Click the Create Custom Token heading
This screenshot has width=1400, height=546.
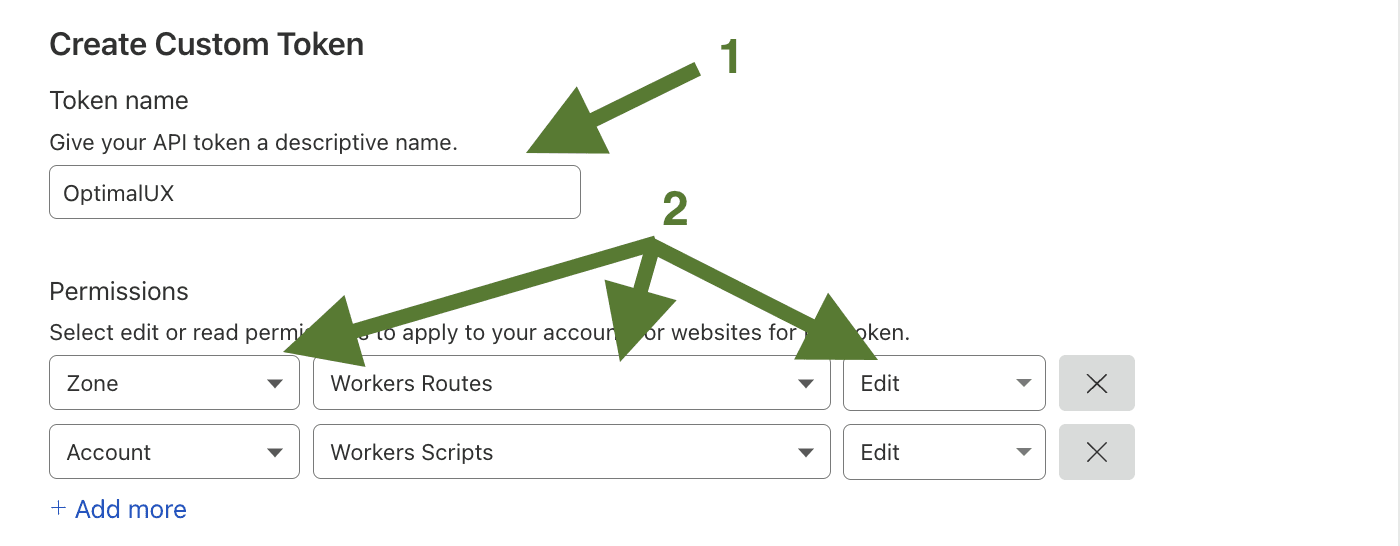click(x=206, y=45)
